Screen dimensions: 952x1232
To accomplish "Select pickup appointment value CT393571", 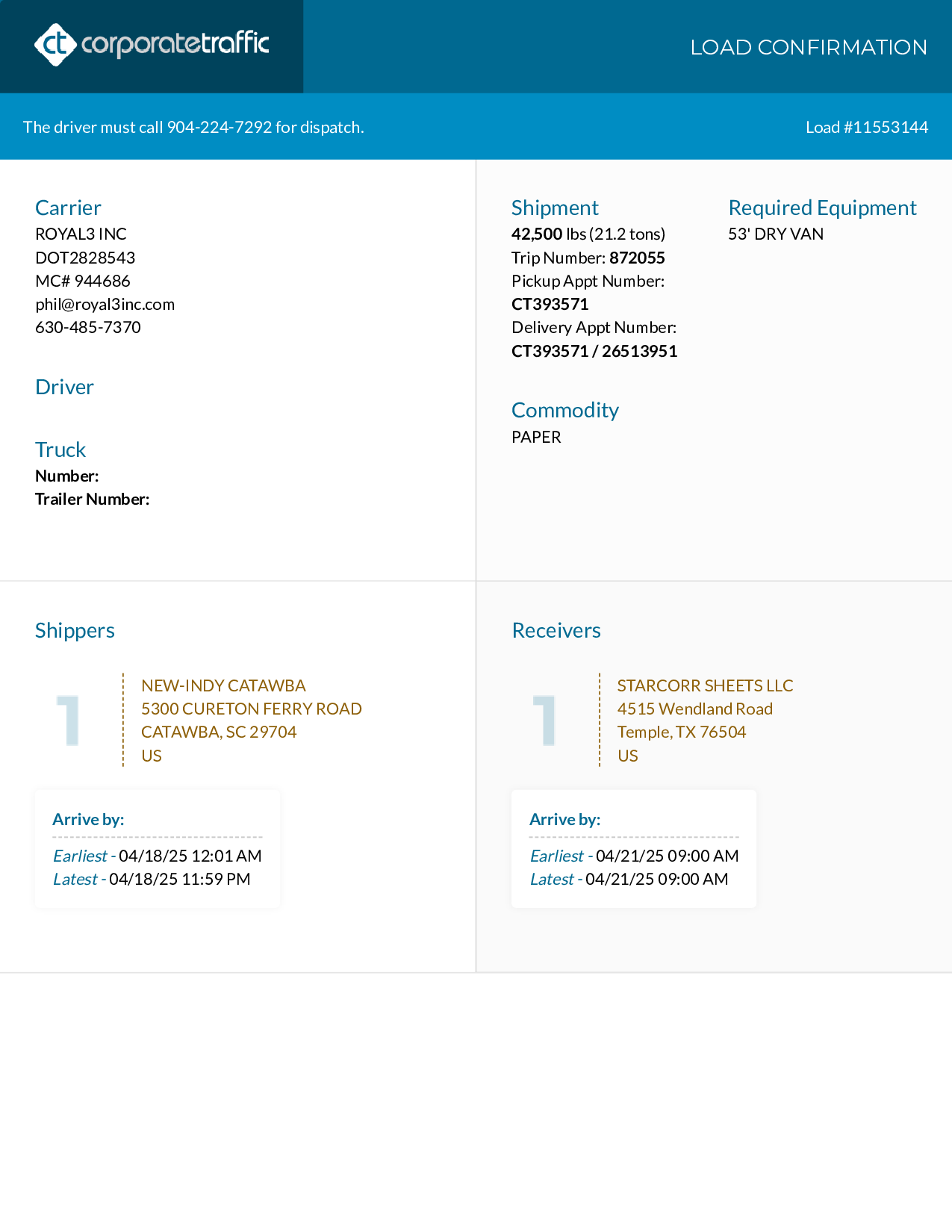I will pos(550,304).
